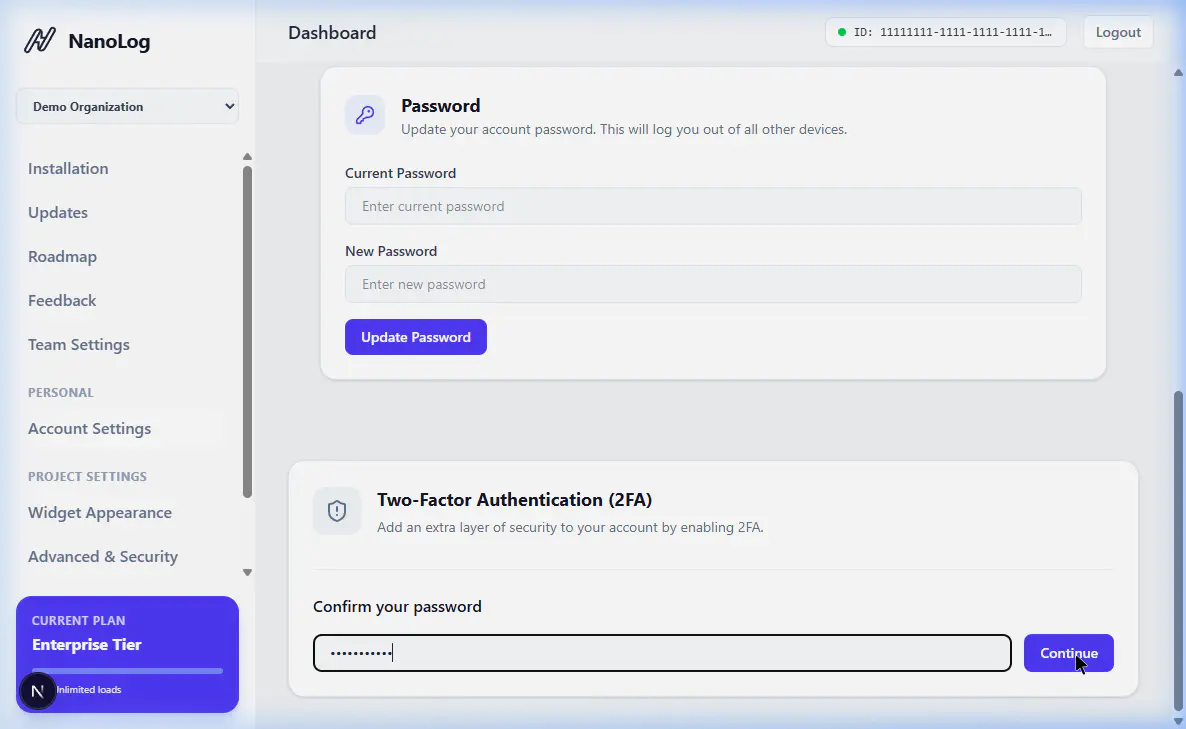
Task: Open Widget Appearance project settings
Action: [100, 513]
